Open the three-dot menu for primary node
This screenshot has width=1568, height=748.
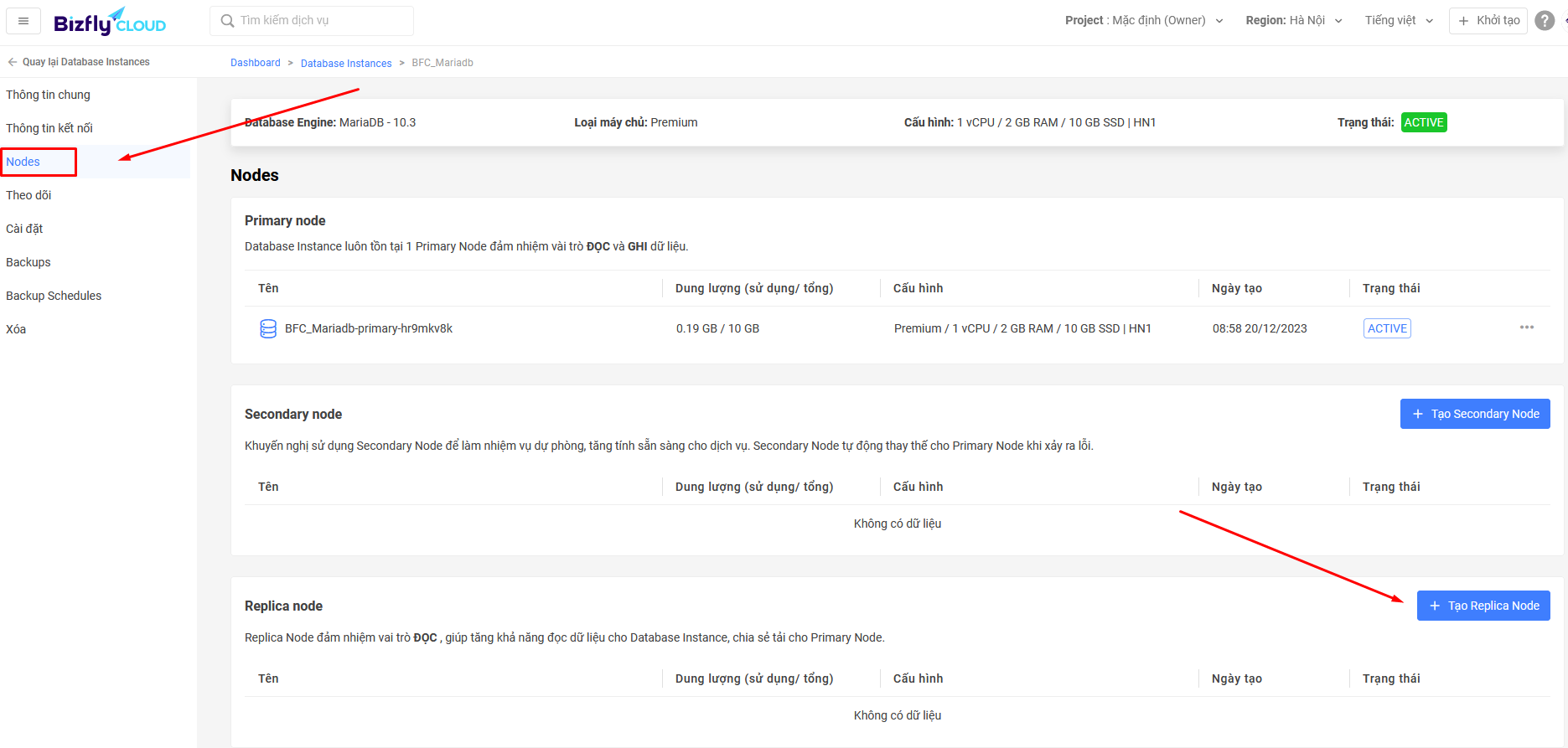click(1527, 328)
